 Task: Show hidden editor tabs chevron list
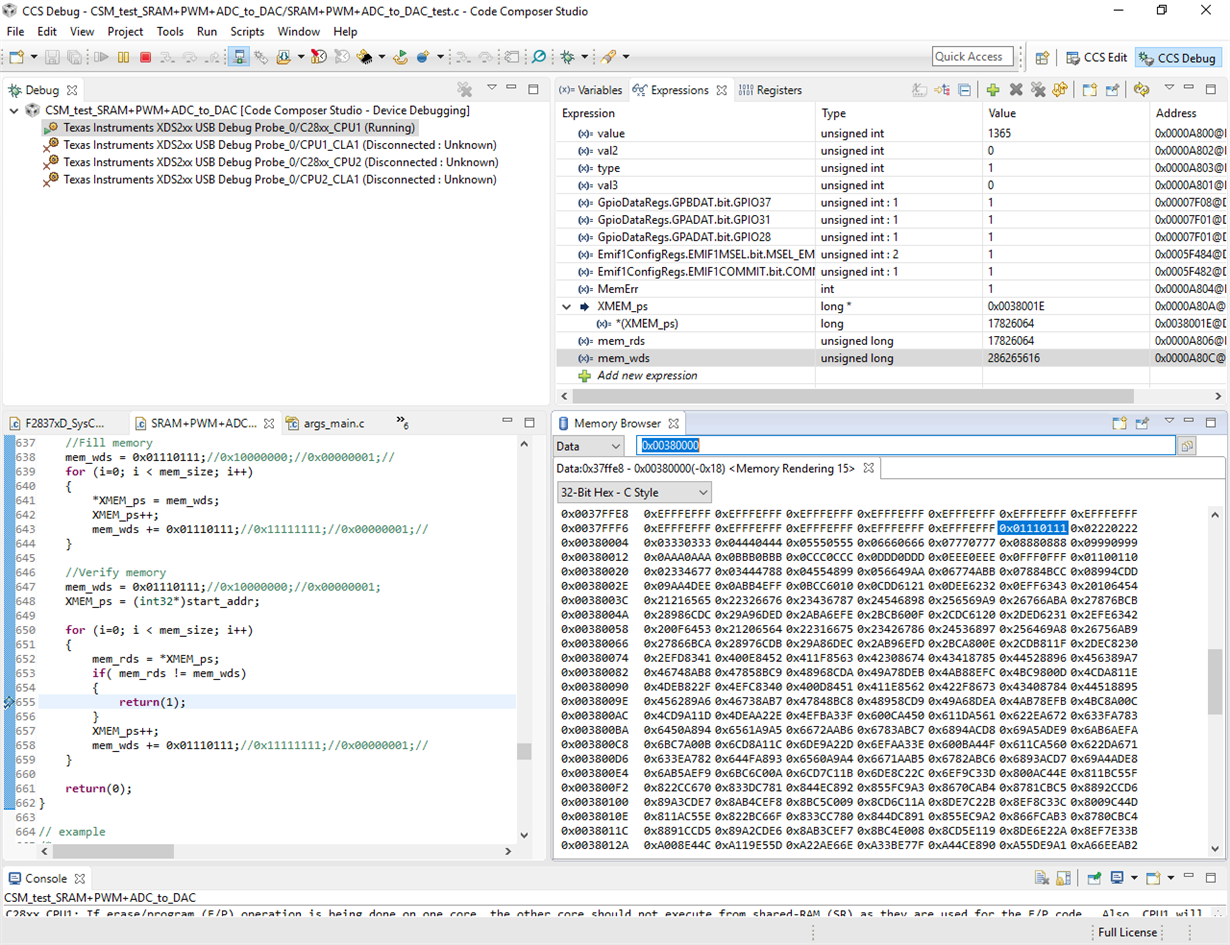click(x=402, y=422)
